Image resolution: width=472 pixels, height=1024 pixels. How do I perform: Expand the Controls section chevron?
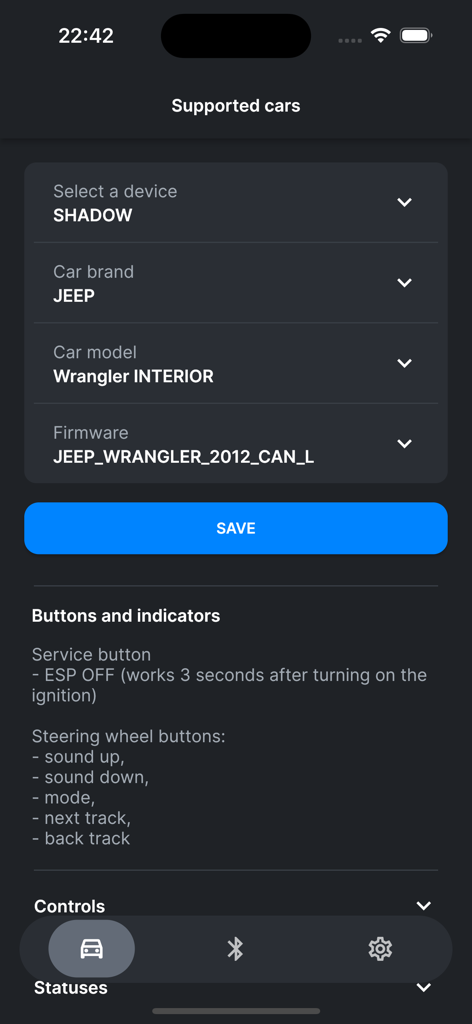(x=424, y=906)
